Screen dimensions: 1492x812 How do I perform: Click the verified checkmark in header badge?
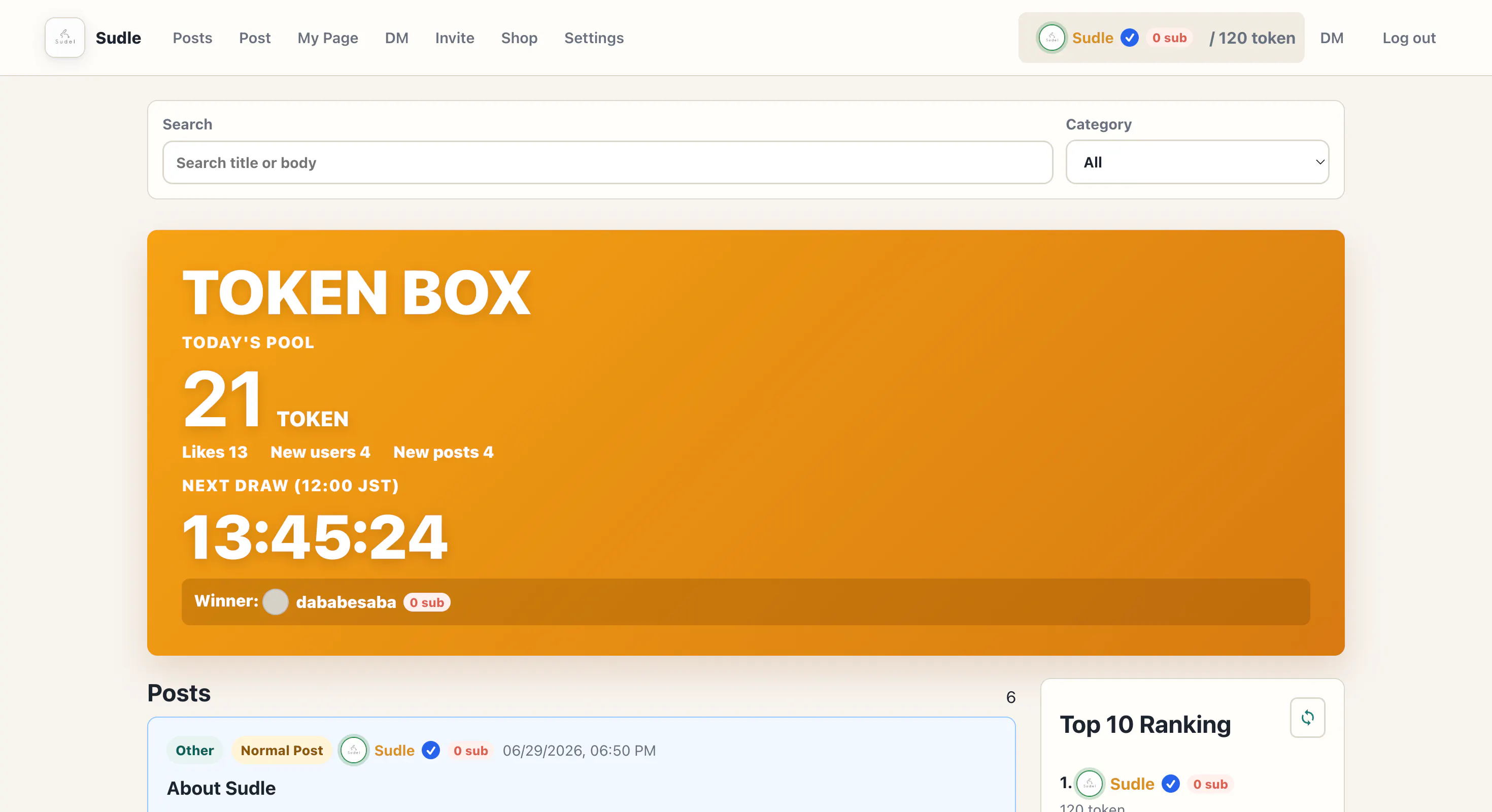[x=1130, y=38]
